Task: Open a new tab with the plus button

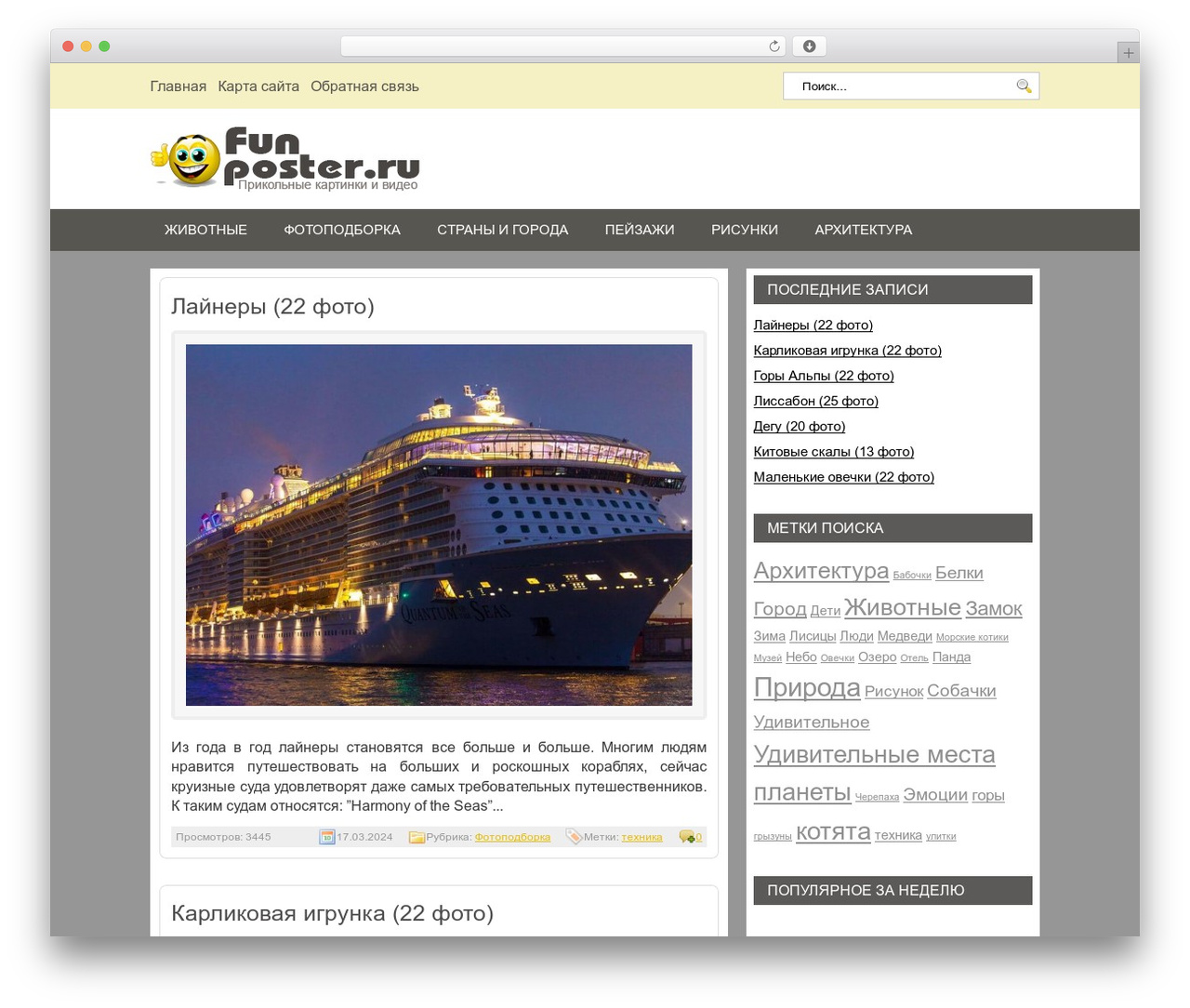Action: tap(1128, 53)
